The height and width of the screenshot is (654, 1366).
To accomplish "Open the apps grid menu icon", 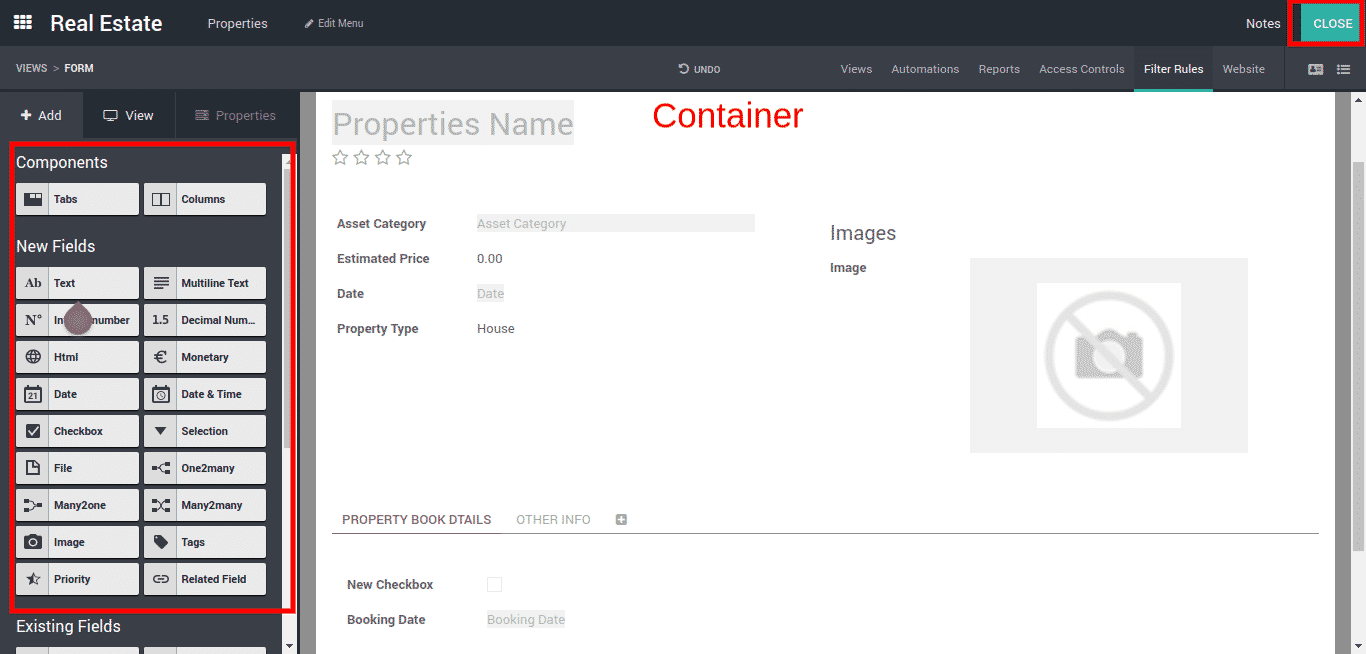I will tap(22, 22).
